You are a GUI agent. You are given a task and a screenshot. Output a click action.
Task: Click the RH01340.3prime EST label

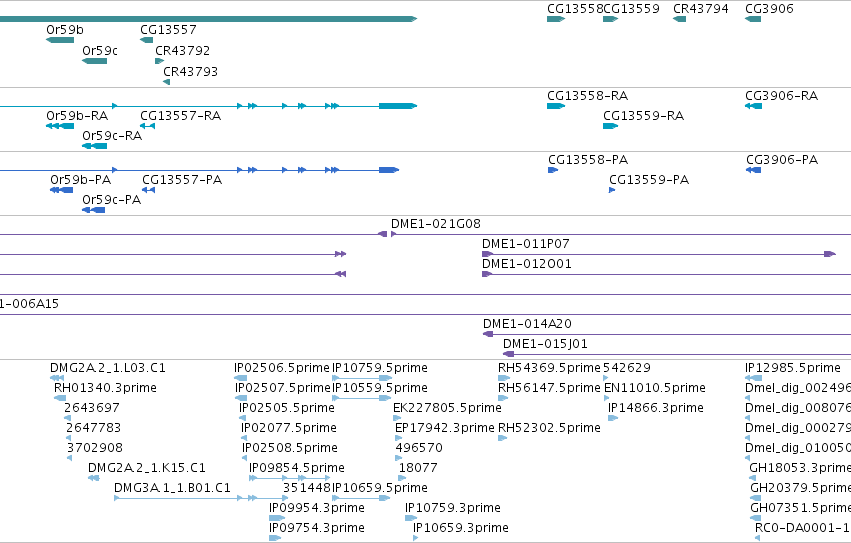coord(105,388)
